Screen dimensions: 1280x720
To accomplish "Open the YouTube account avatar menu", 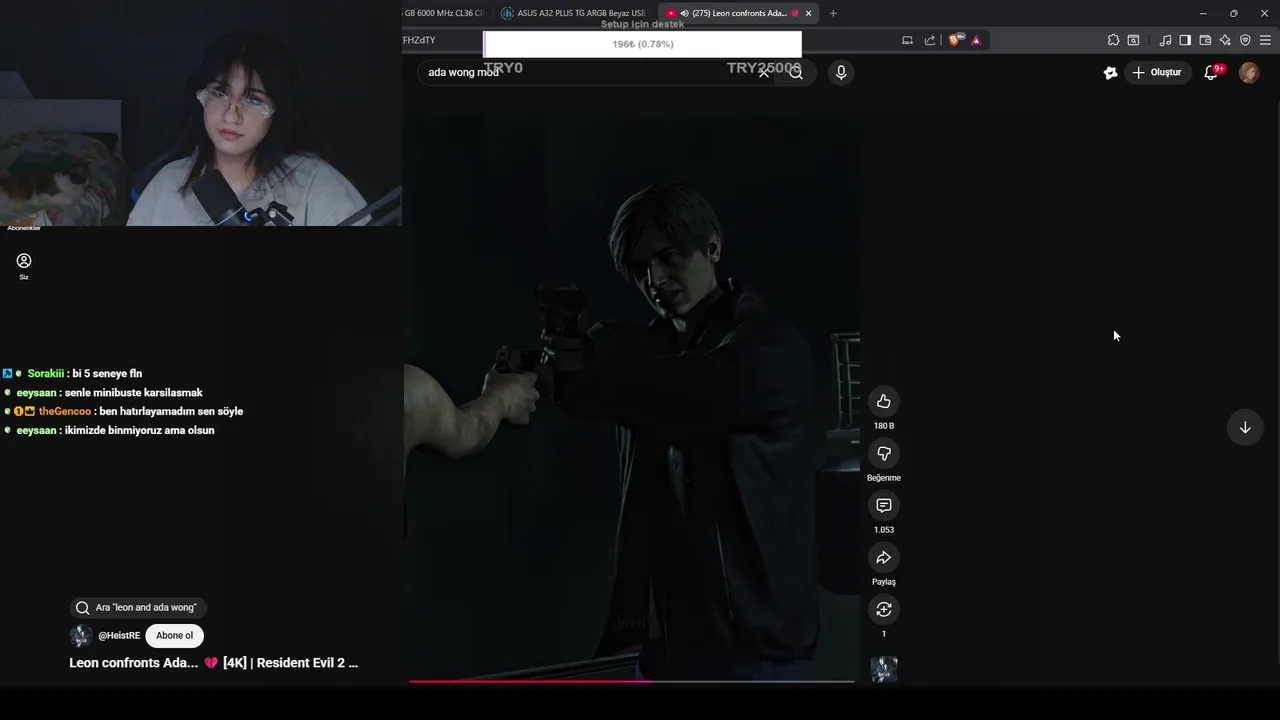I will click(1249, 72).
